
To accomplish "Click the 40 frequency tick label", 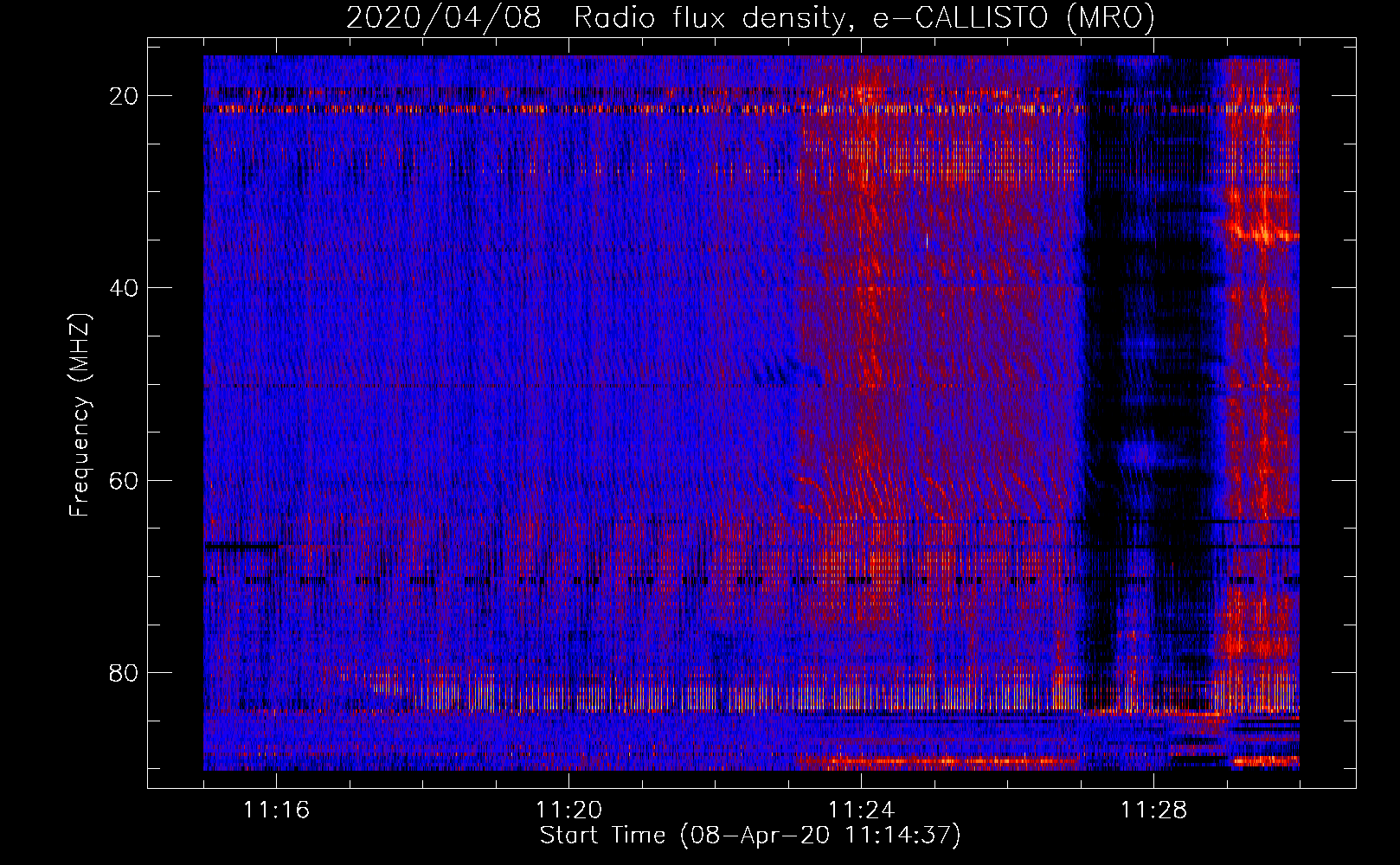I will coord(124,288).
